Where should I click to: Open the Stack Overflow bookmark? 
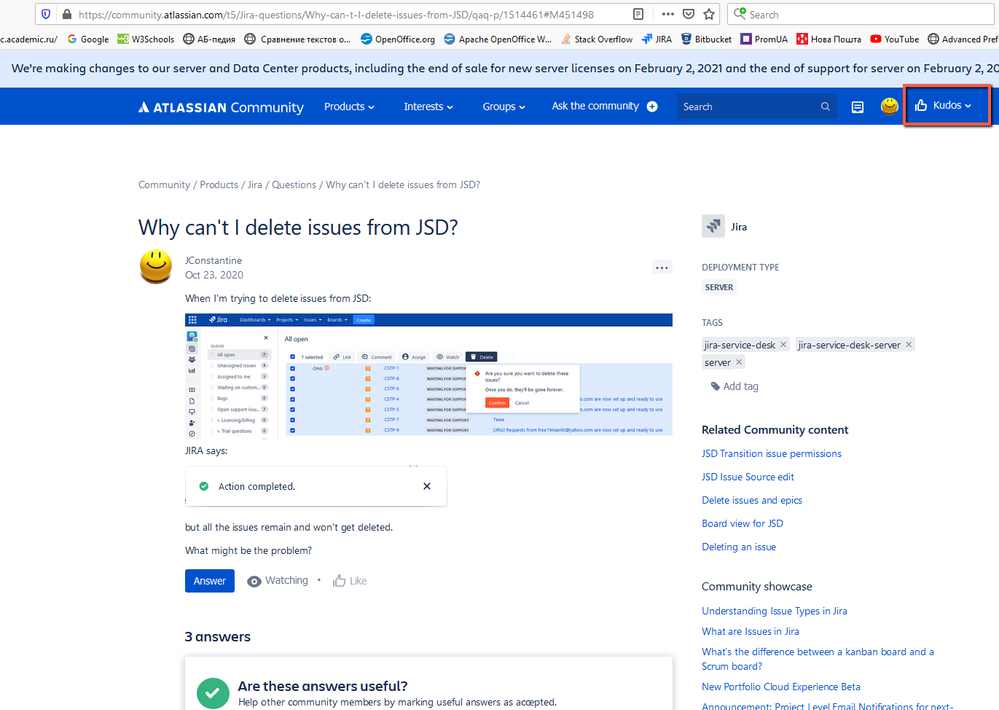[x=597, y=39]
